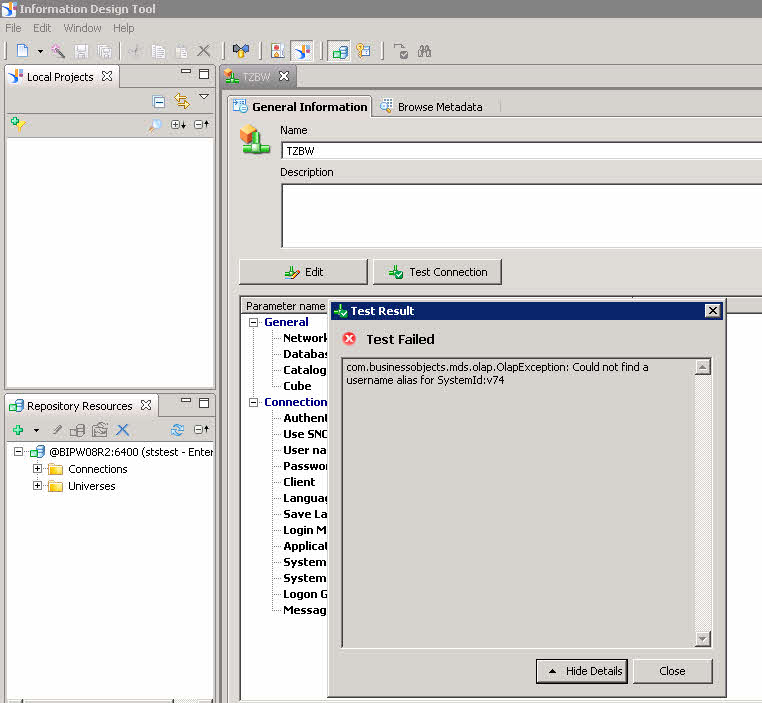Switch to the Browse Metadata tab
Viewport: 762px width, 703px height.
432,107
